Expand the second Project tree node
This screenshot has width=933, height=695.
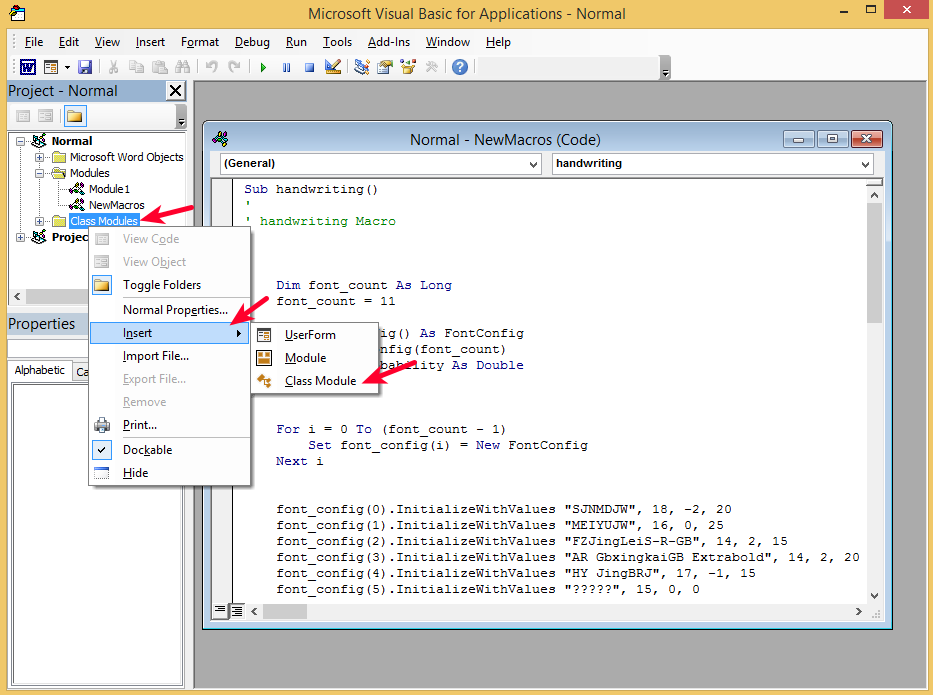20,237
